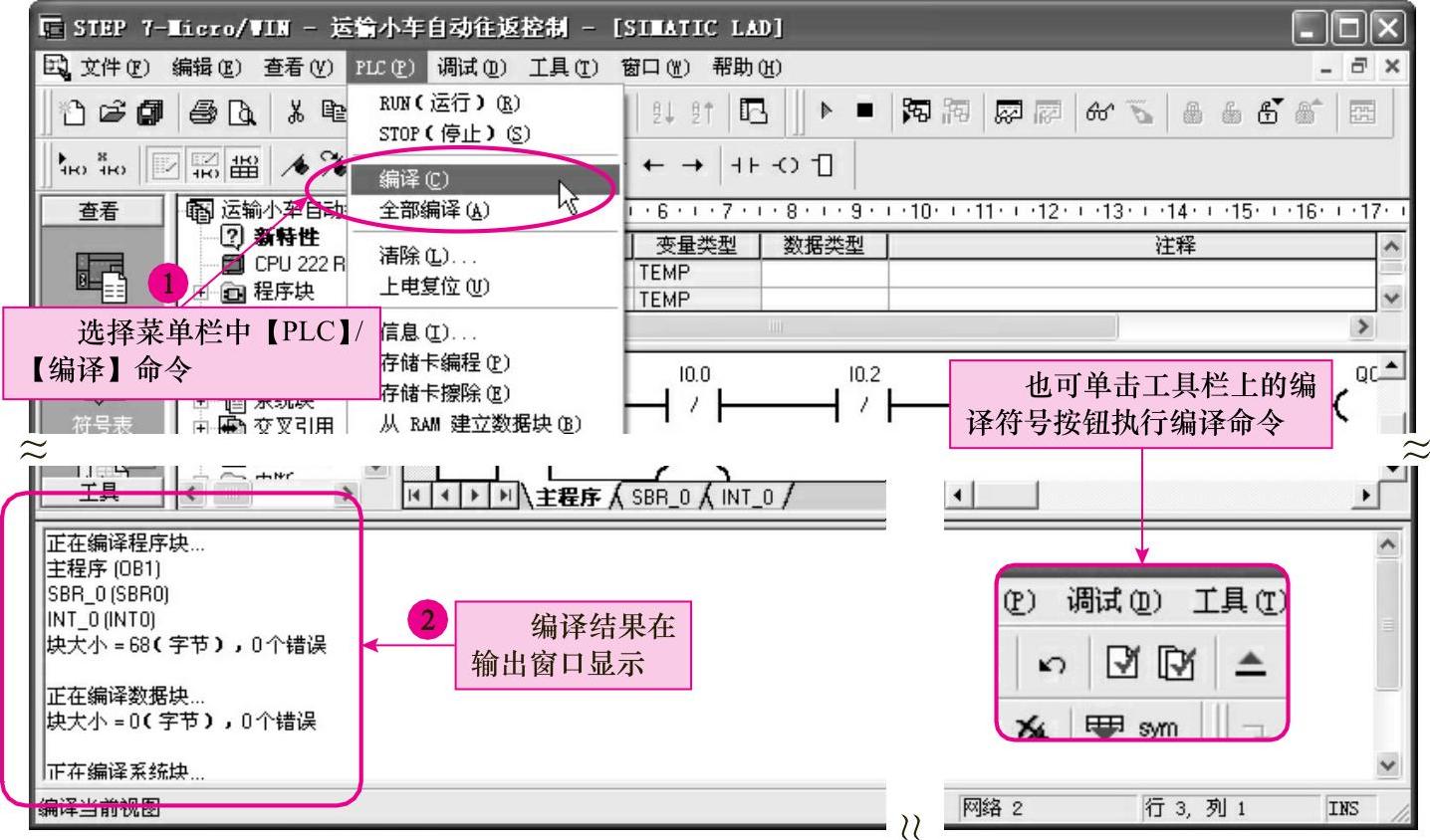Click the output window scroll-down arrow
Image resolution: width=1430 pixels, height=840 pixels.
tap(1389, 764)
